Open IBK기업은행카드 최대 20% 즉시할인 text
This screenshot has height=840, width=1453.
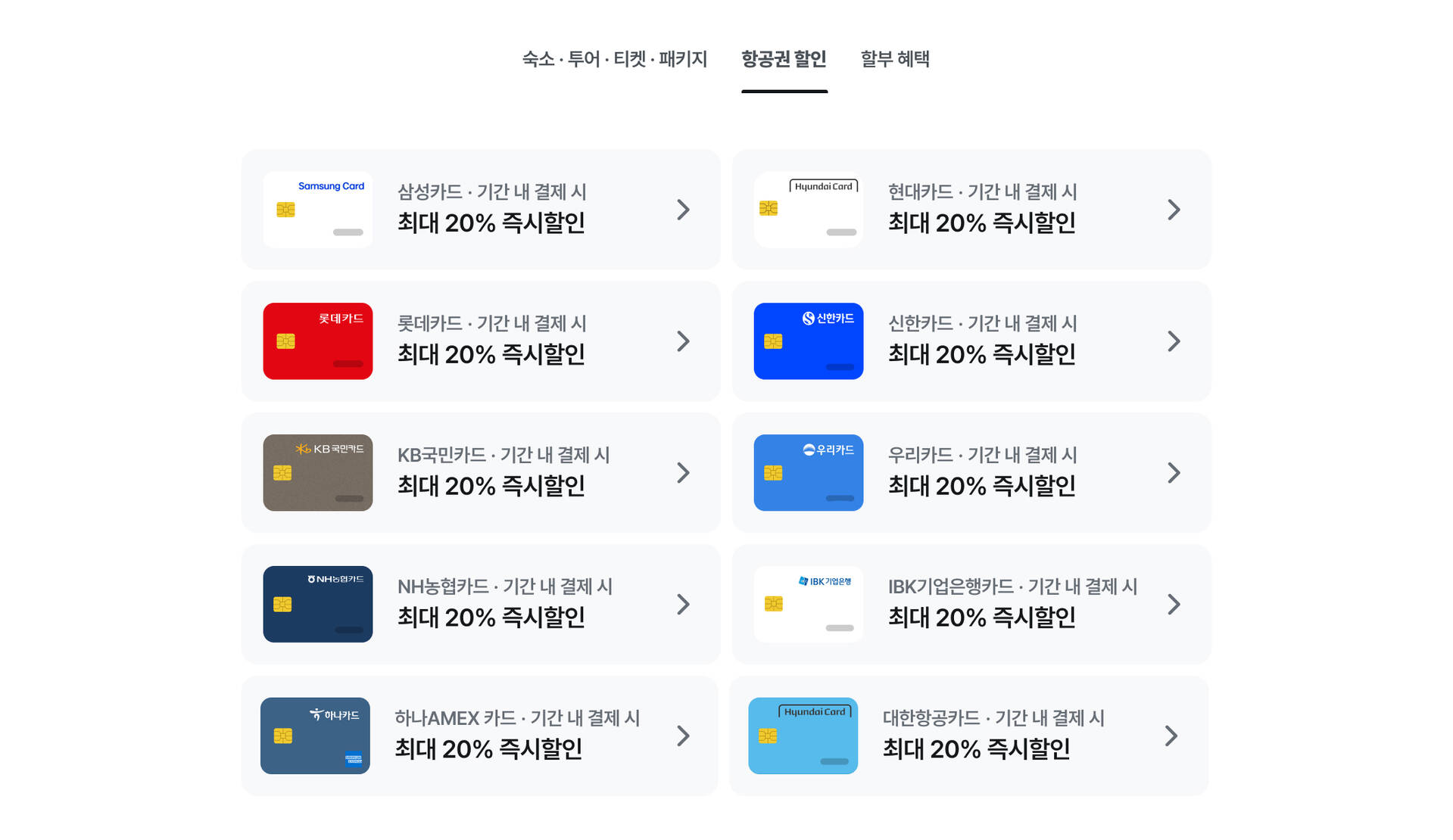981,618
